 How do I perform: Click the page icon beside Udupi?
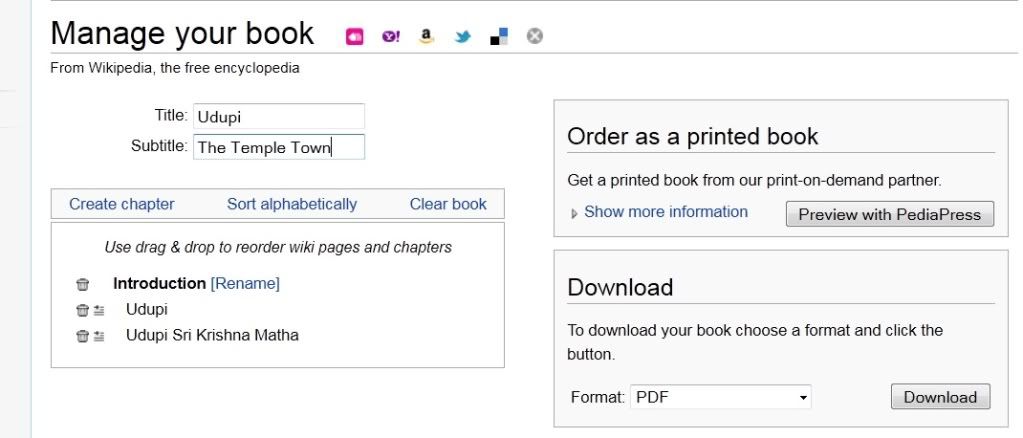pos(99,310)
